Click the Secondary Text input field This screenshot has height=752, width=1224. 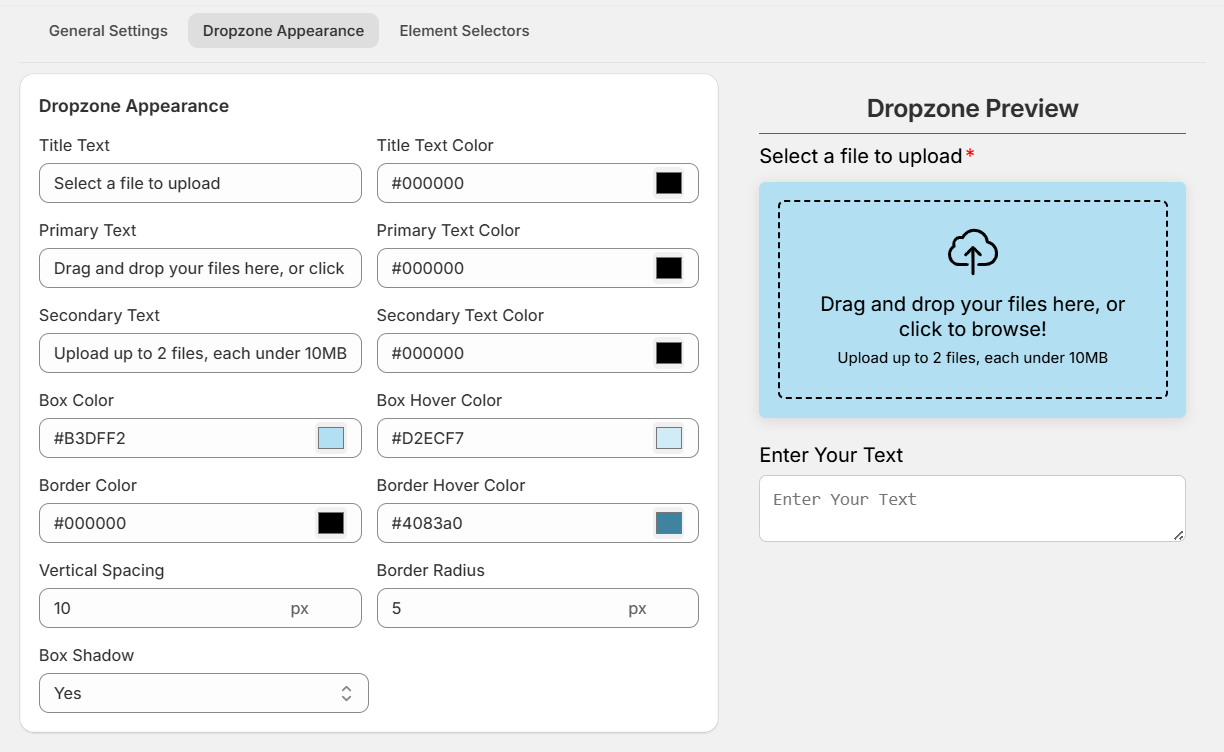click(200, 353)
